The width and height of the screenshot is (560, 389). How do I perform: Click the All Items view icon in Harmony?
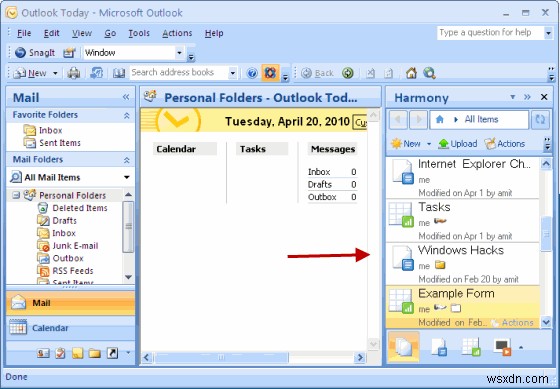(x=404, y=347)
